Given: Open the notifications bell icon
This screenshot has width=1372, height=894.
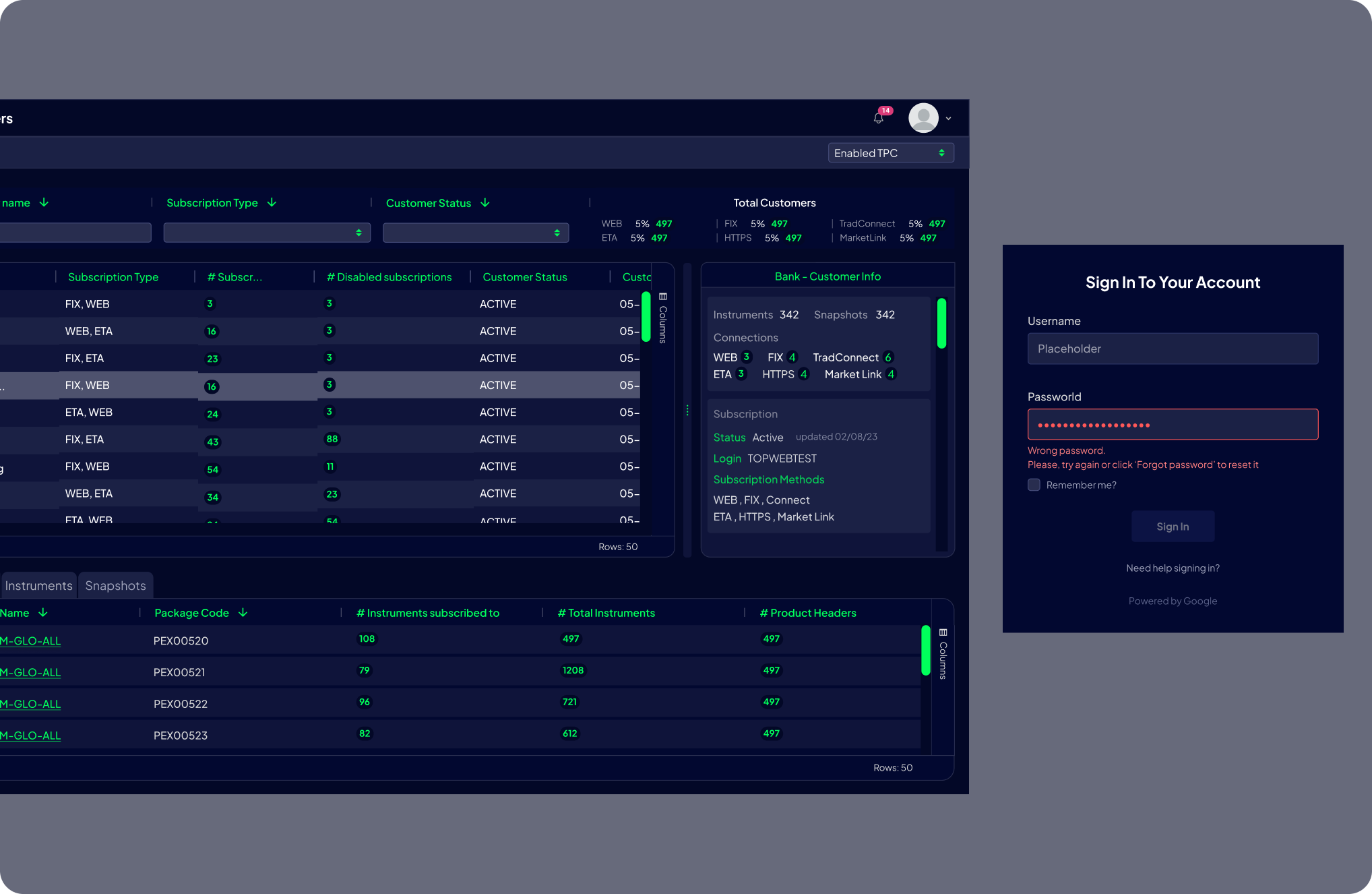Looking at the screenshot, I should [878, 119].
